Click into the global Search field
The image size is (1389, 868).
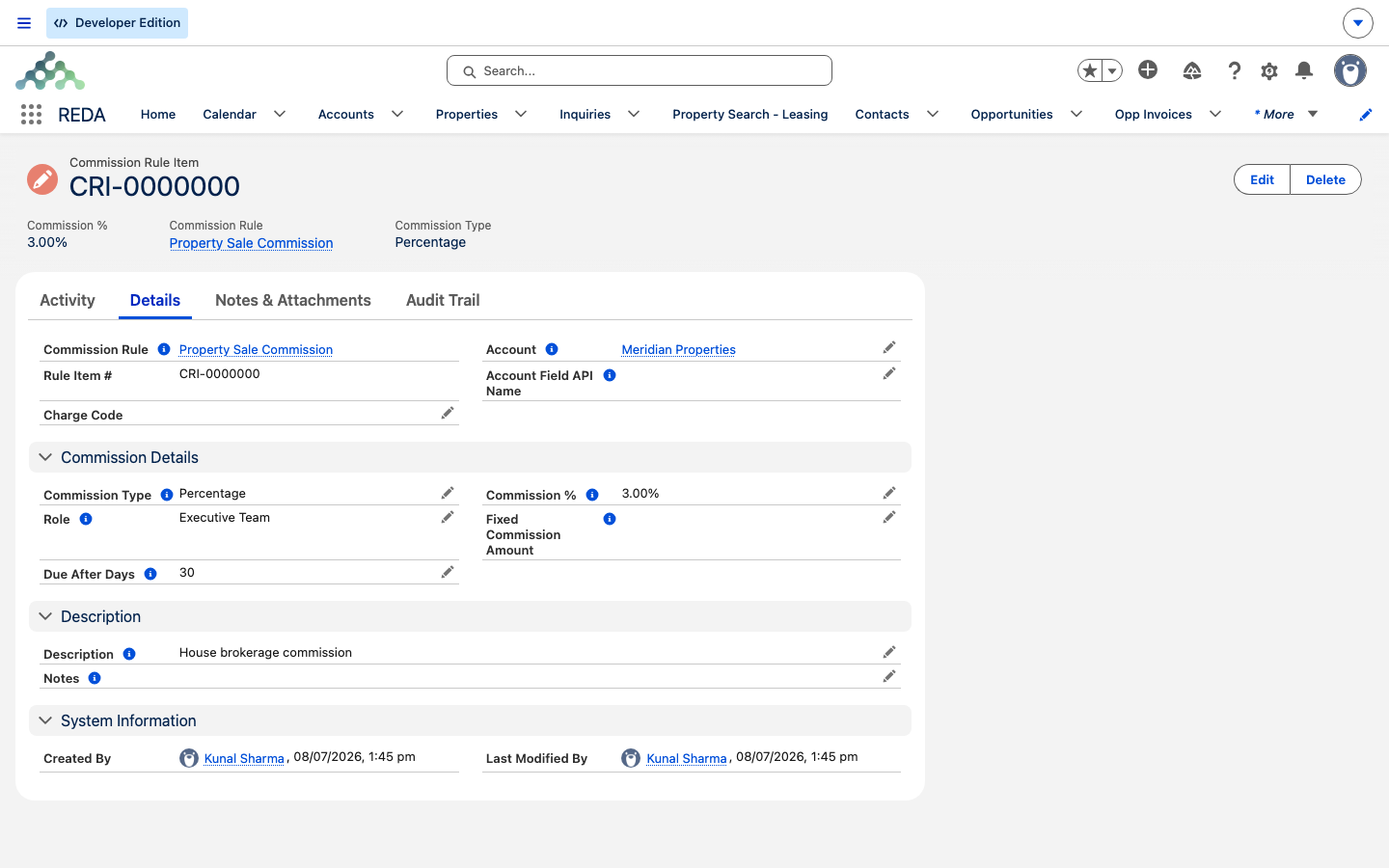(x=640, y=70)
